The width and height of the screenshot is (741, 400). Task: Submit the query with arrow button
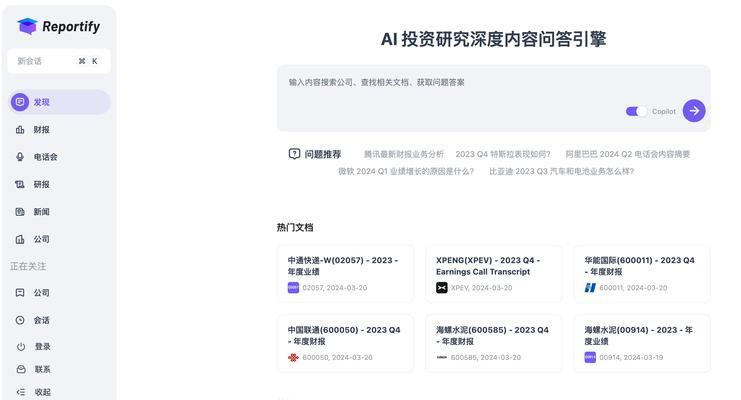(x=694, y=111)
